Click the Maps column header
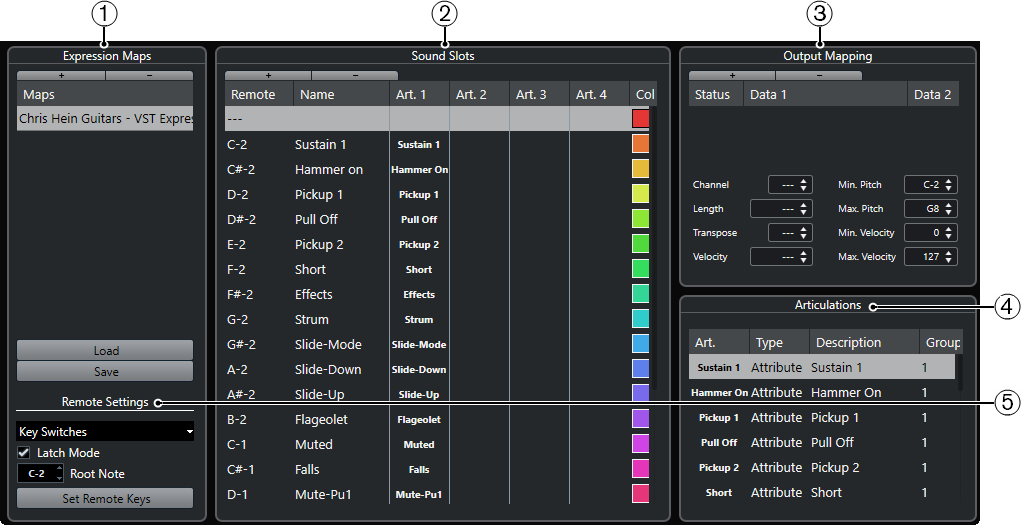1021x525 pixels. (x=105, y=94)
